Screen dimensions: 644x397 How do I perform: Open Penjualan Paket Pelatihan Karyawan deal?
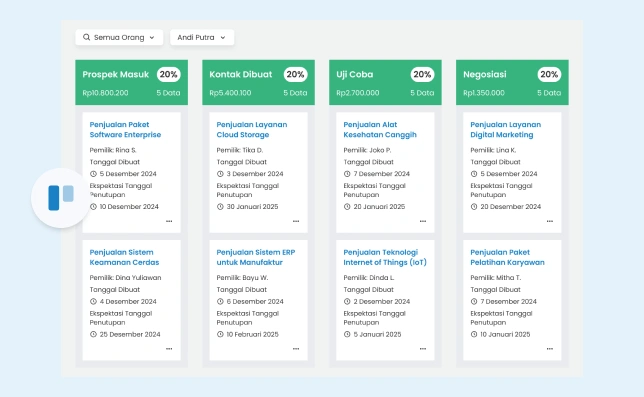[507, 257]
